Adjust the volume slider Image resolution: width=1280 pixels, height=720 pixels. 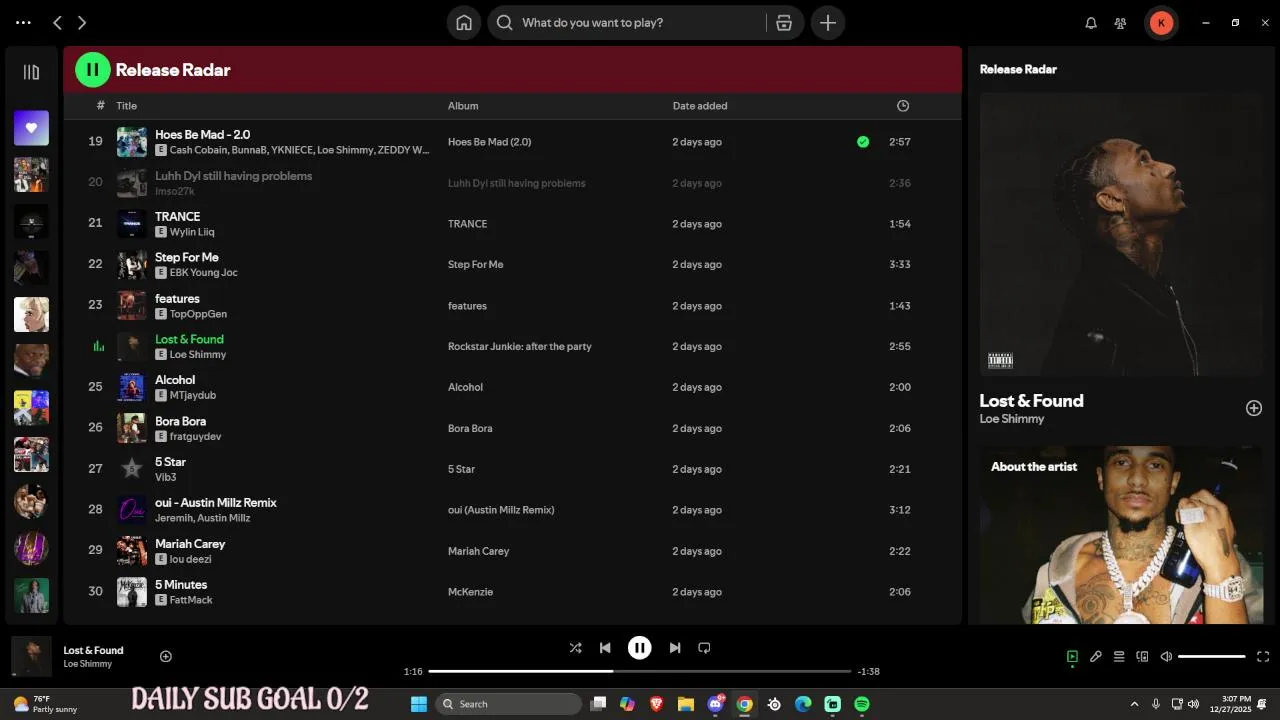pos(1212,657)
